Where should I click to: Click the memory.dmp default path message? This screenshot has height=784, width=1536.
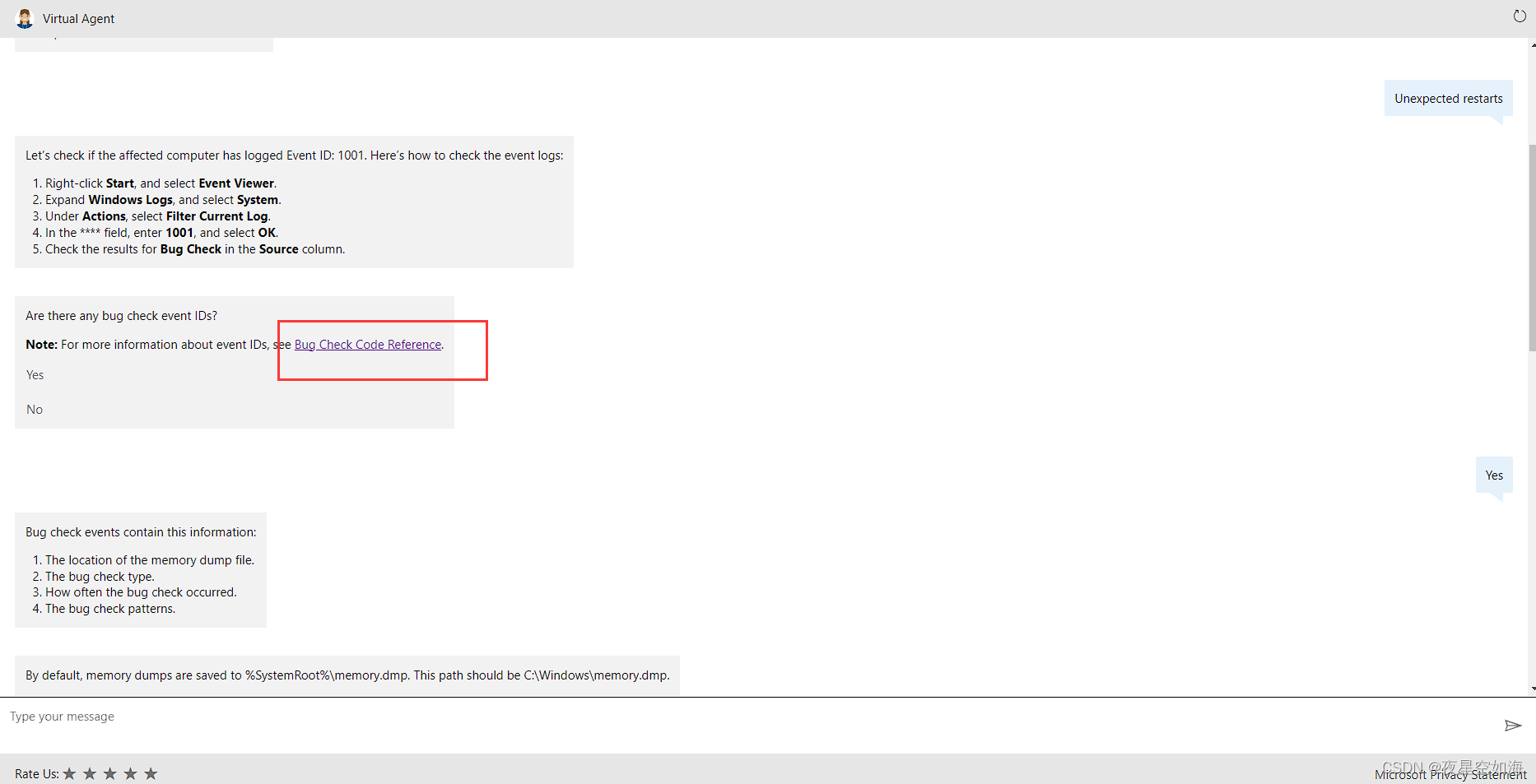coord(347,675)
